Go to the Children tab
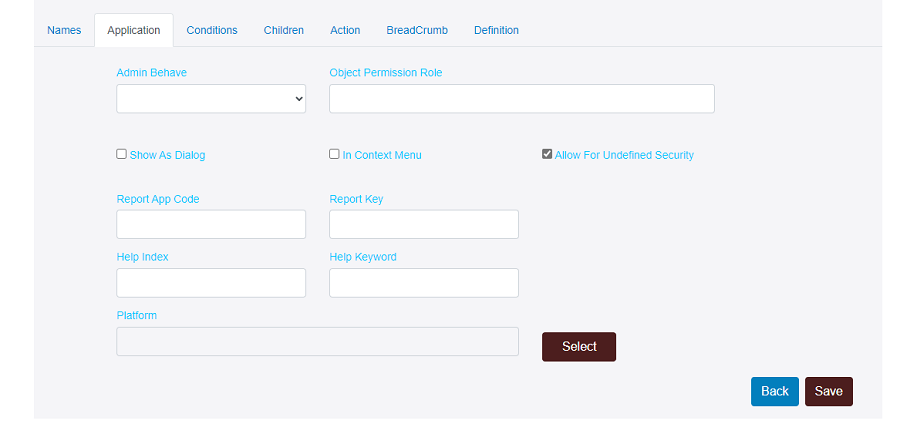Screen dimensions: 900x434 (x=284, y=30)
